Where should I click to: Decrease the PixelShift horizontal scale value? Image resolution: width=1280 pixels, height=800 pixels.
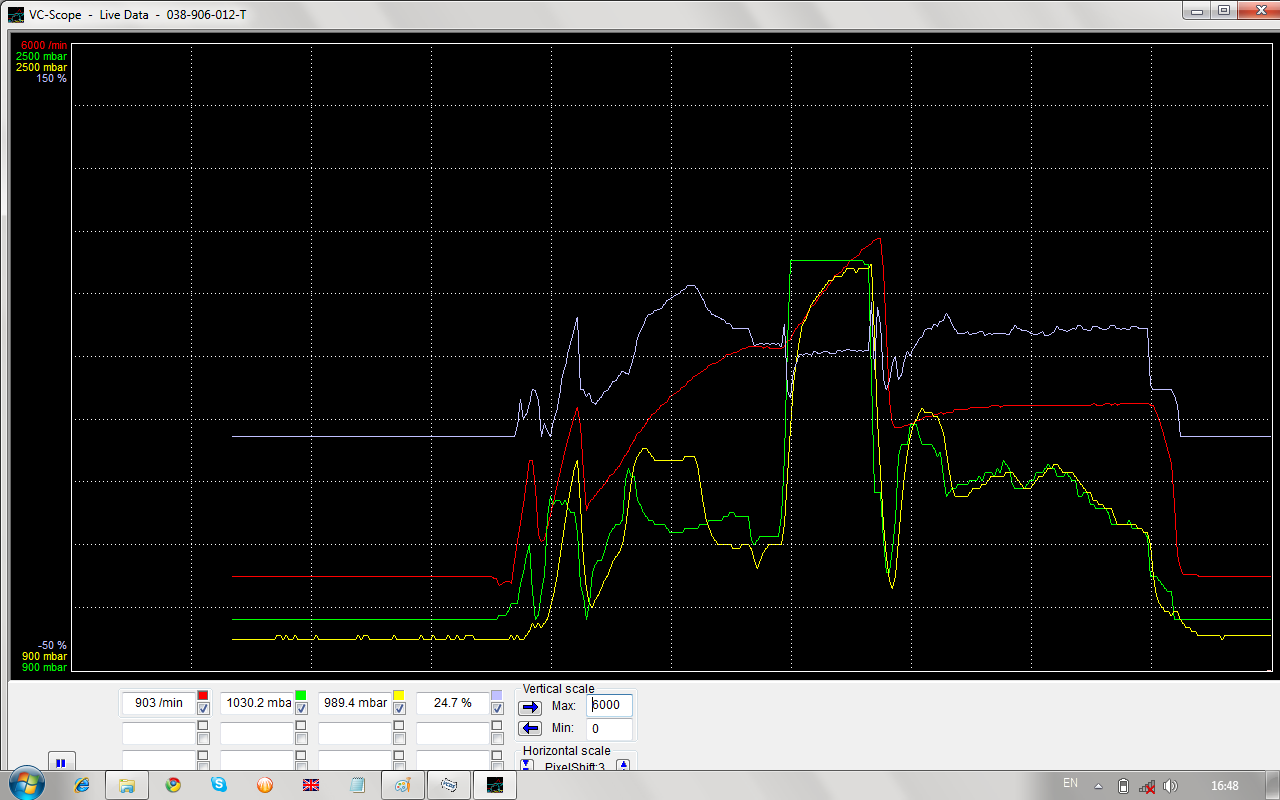click(x=528, y=765)
